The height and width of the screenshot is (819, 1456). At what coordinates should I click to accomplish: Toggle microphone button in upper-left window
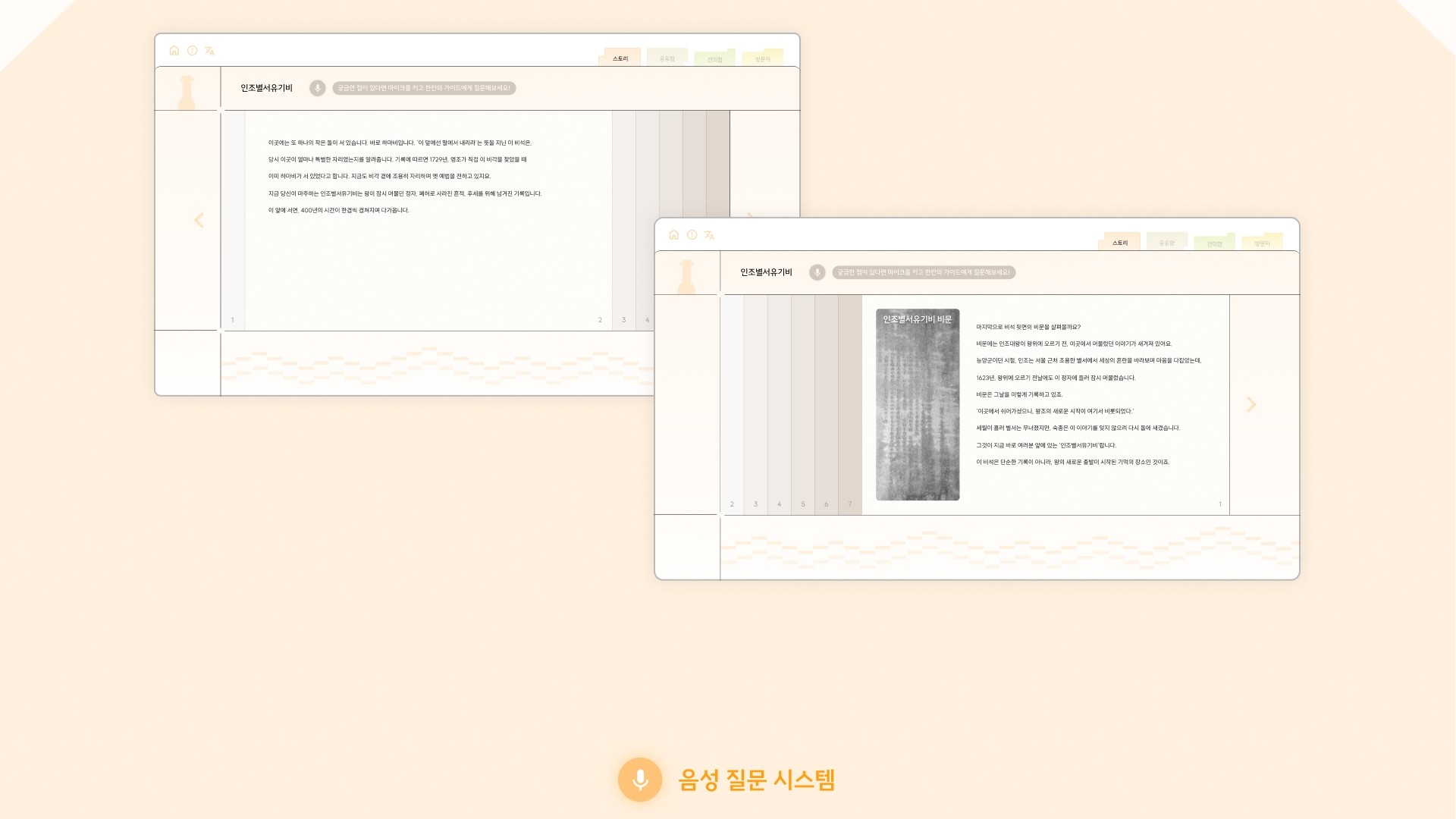[x=318, y=88]
